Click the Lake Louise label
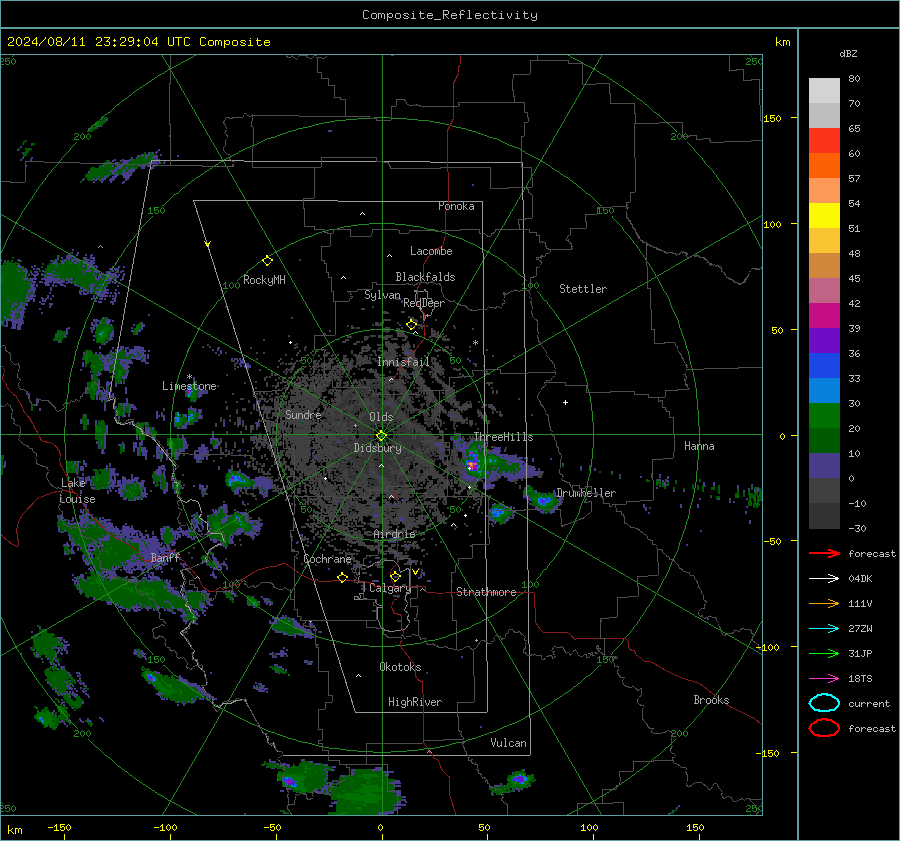The image size is (900, 841). (x=77, y=491)
